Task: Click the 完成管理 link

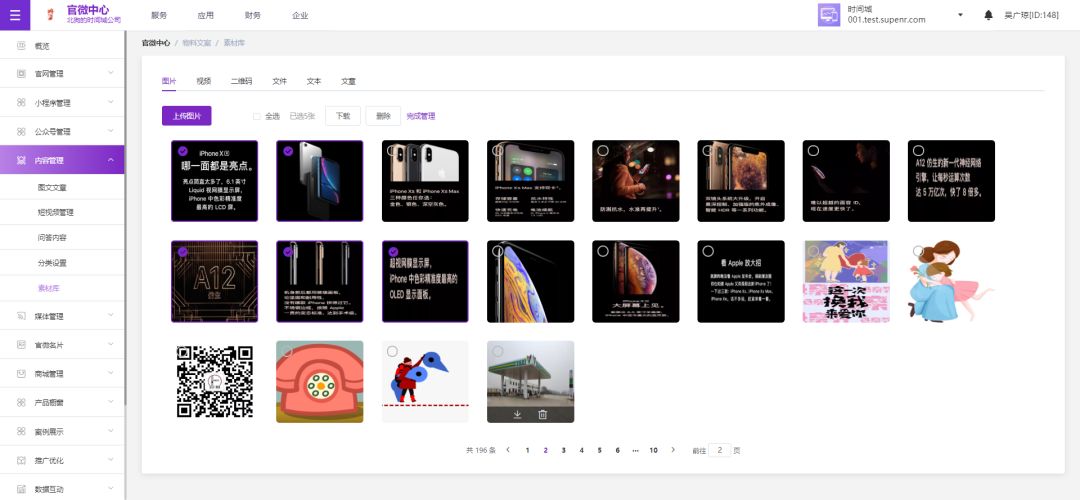Action: pos(420,116)
